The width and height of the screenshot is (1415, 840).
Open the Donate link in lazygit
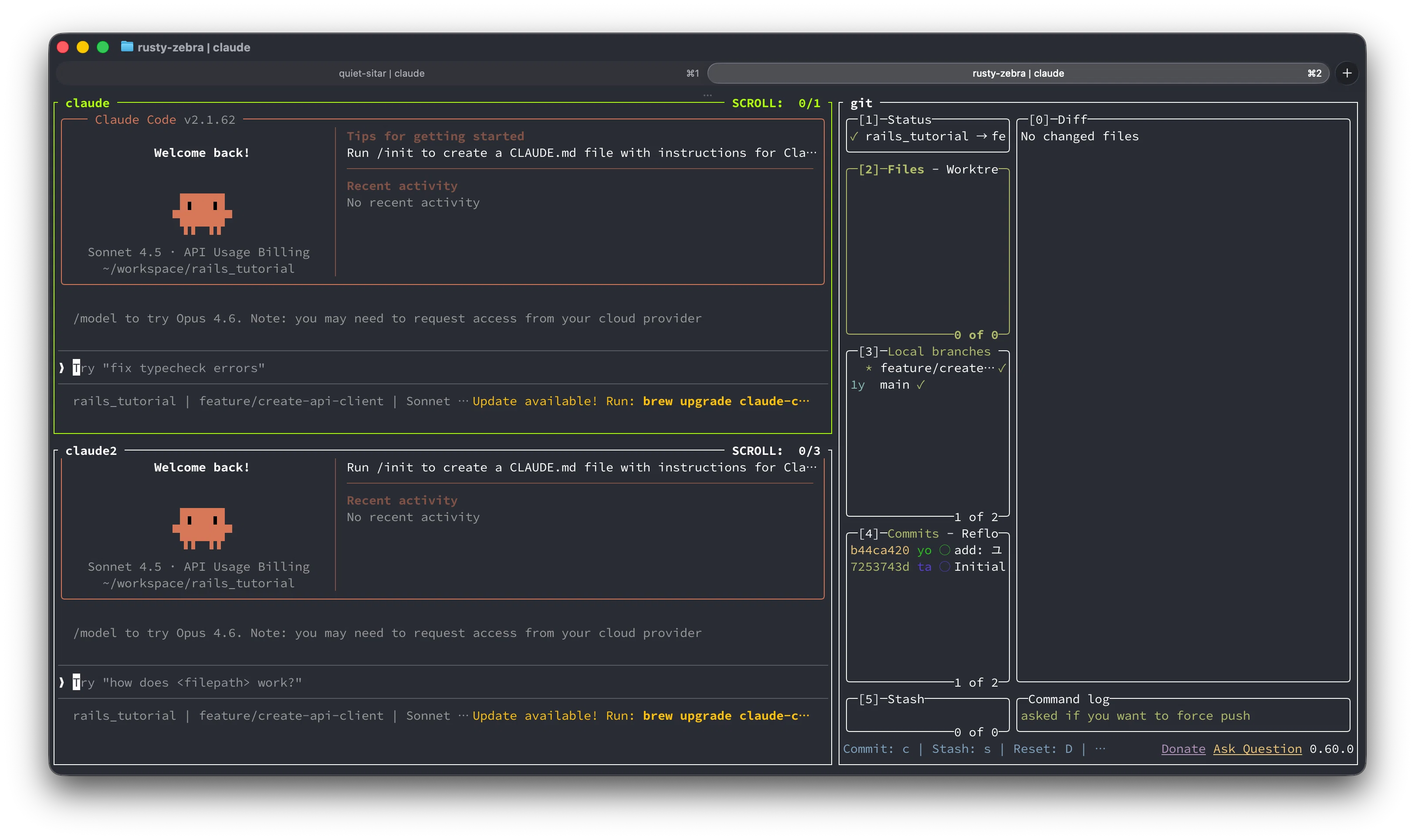click(x=1183, y=749)
